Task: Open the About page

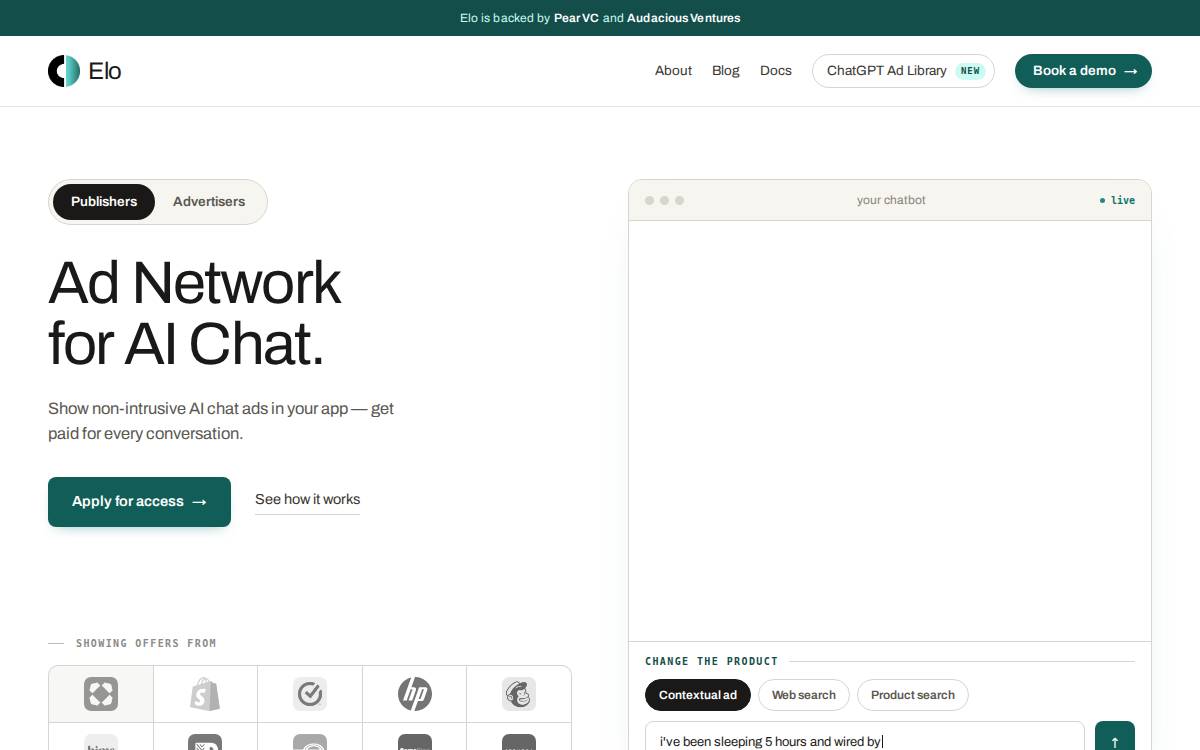Action: point(673,71)
